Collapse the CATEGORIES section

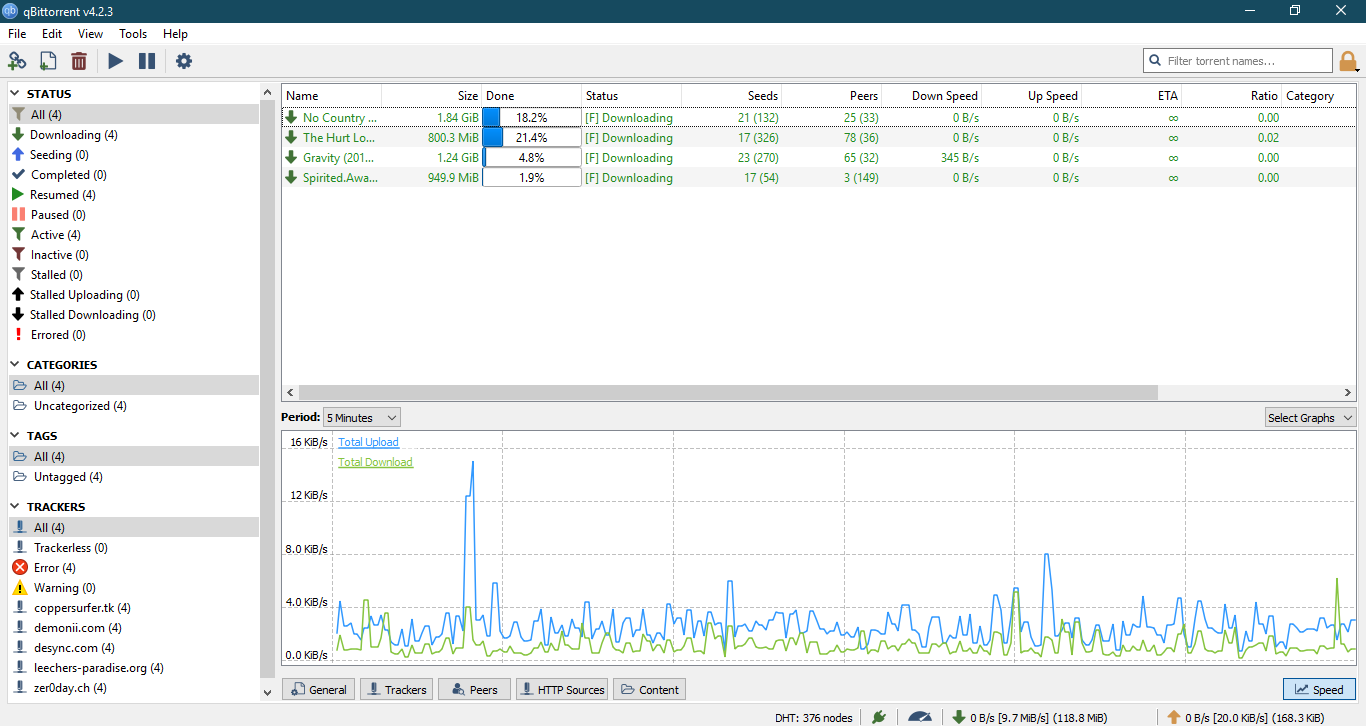[16, 365]
